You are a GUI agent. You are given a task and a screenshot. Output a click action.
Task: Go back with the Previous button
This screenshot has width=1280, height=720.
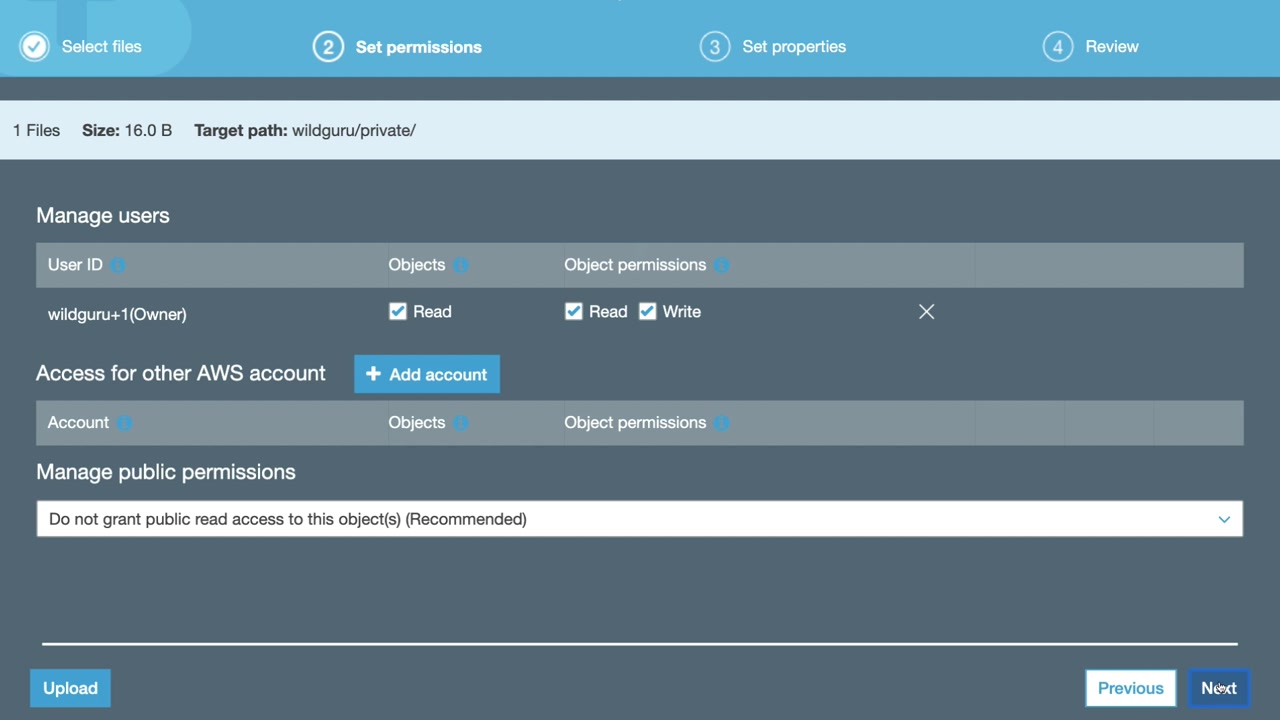tap(1131, 688)
